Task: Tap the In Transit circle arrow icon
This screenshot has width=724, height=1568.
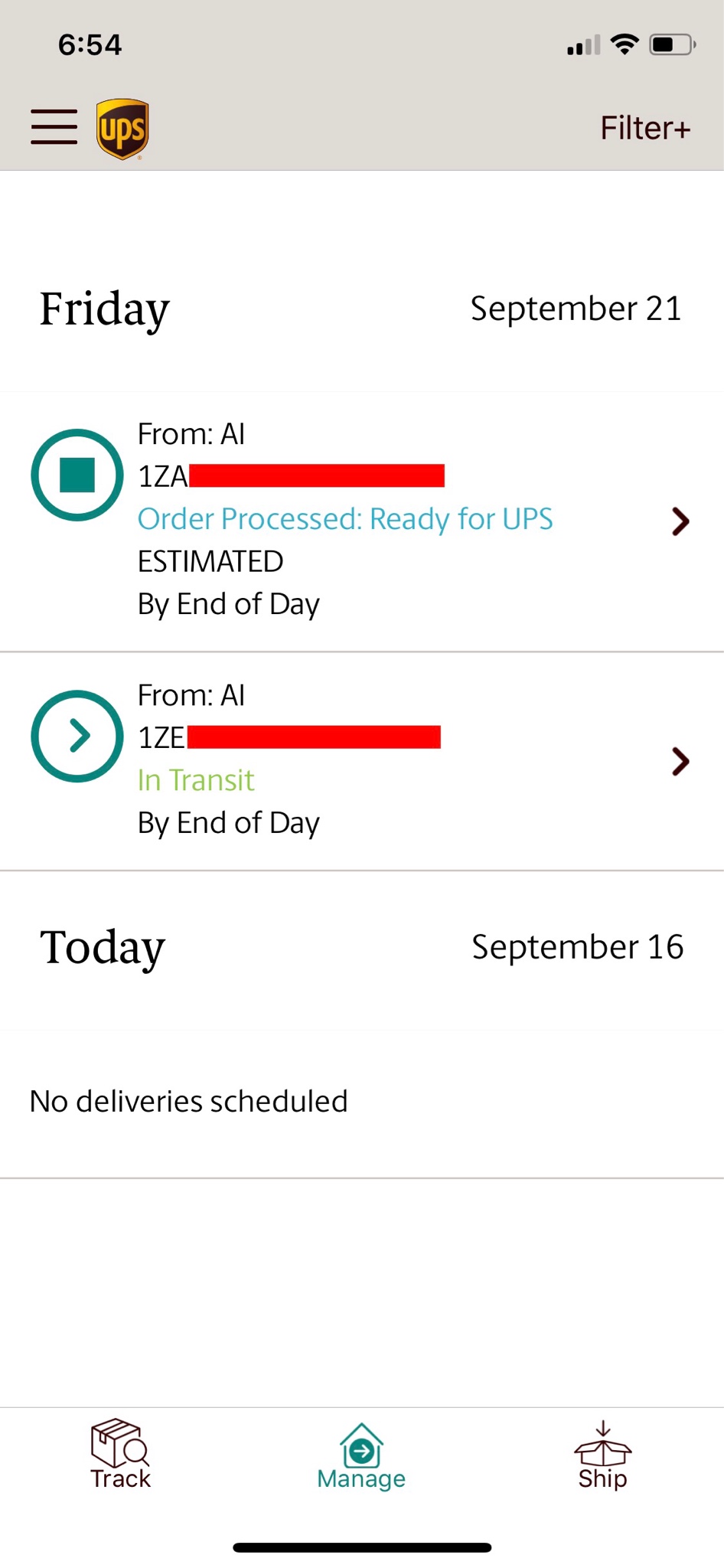Action: (x=77, y=736)
